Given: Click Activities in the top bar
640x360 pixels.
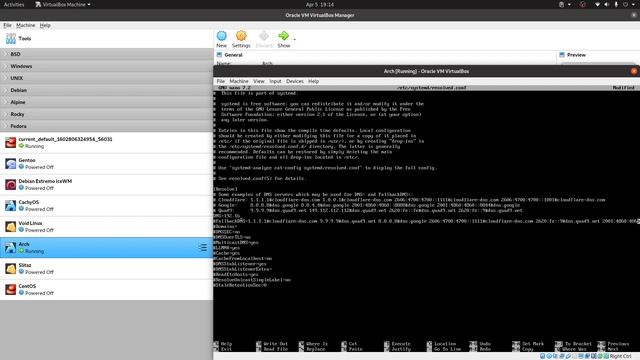Looking at the screenshot, I should pos(14,4).
